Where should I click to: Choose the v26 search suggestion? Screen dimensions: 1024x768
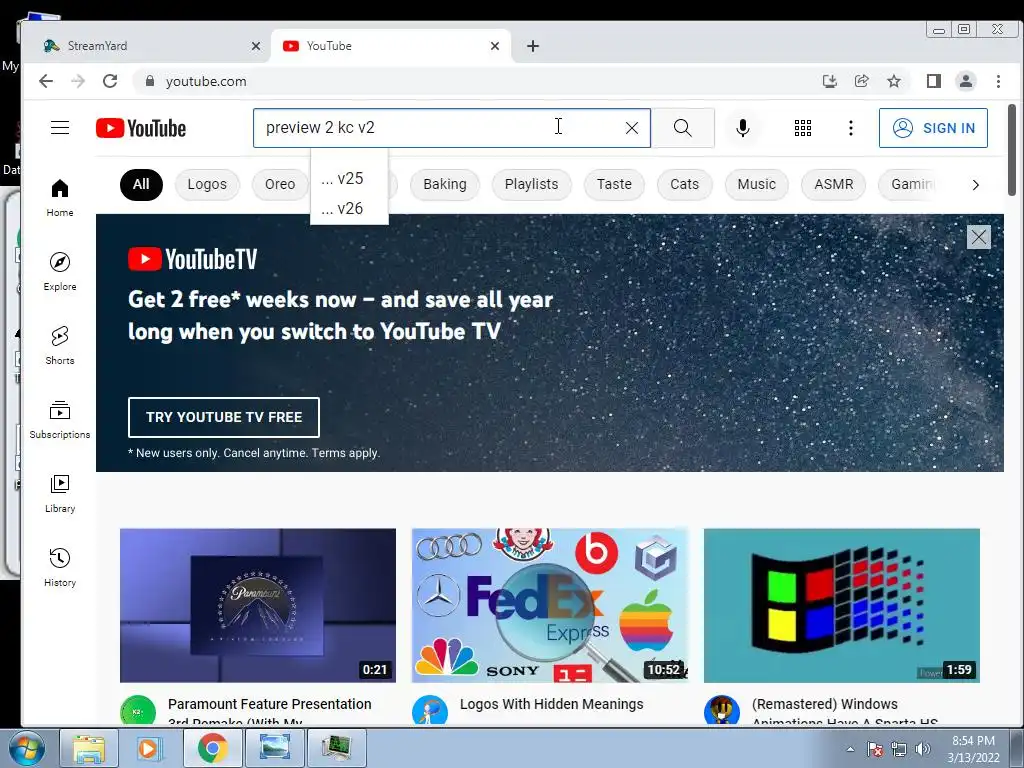(x=349, y=208)
